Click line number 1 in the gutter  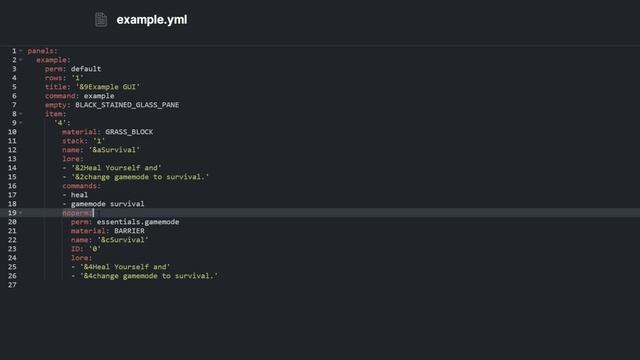14,51
